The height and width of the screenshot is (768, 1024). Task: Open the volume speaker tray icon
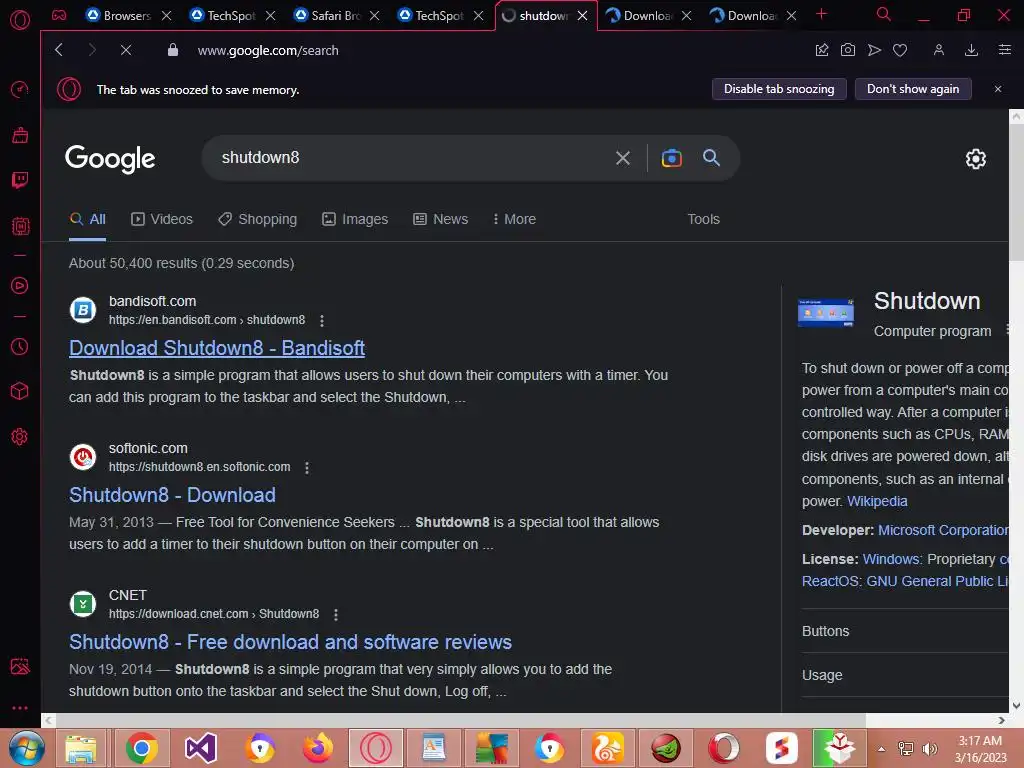point(929,749)
